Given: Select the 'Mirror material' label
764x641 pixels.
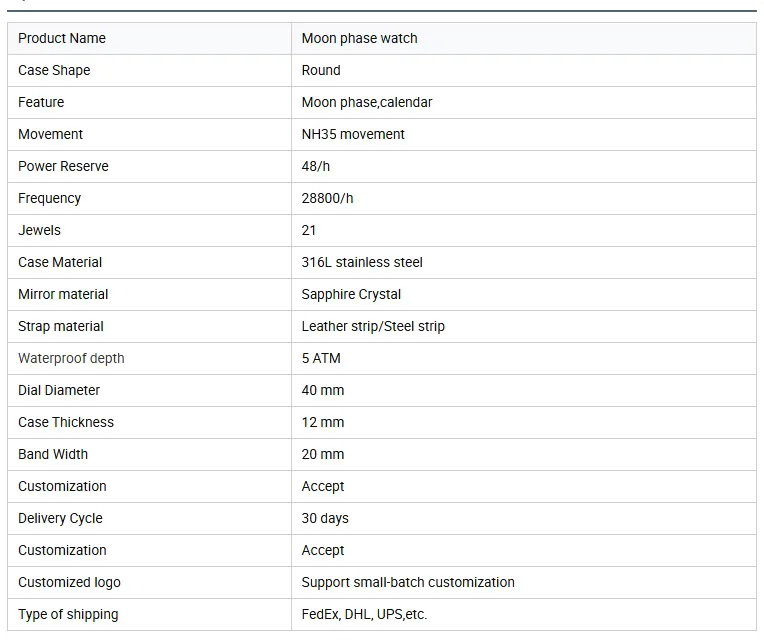Looking at the screenshot, I should pos(63,295).
